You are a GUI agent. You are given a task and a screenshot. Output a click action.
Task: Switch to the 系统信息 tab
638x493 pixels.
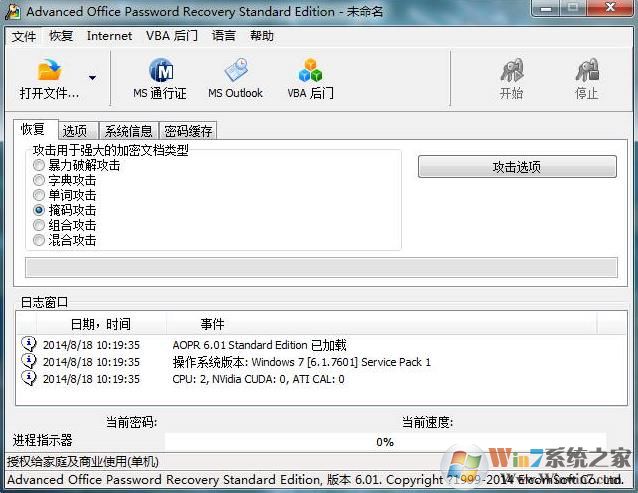(x=129, y=131)
